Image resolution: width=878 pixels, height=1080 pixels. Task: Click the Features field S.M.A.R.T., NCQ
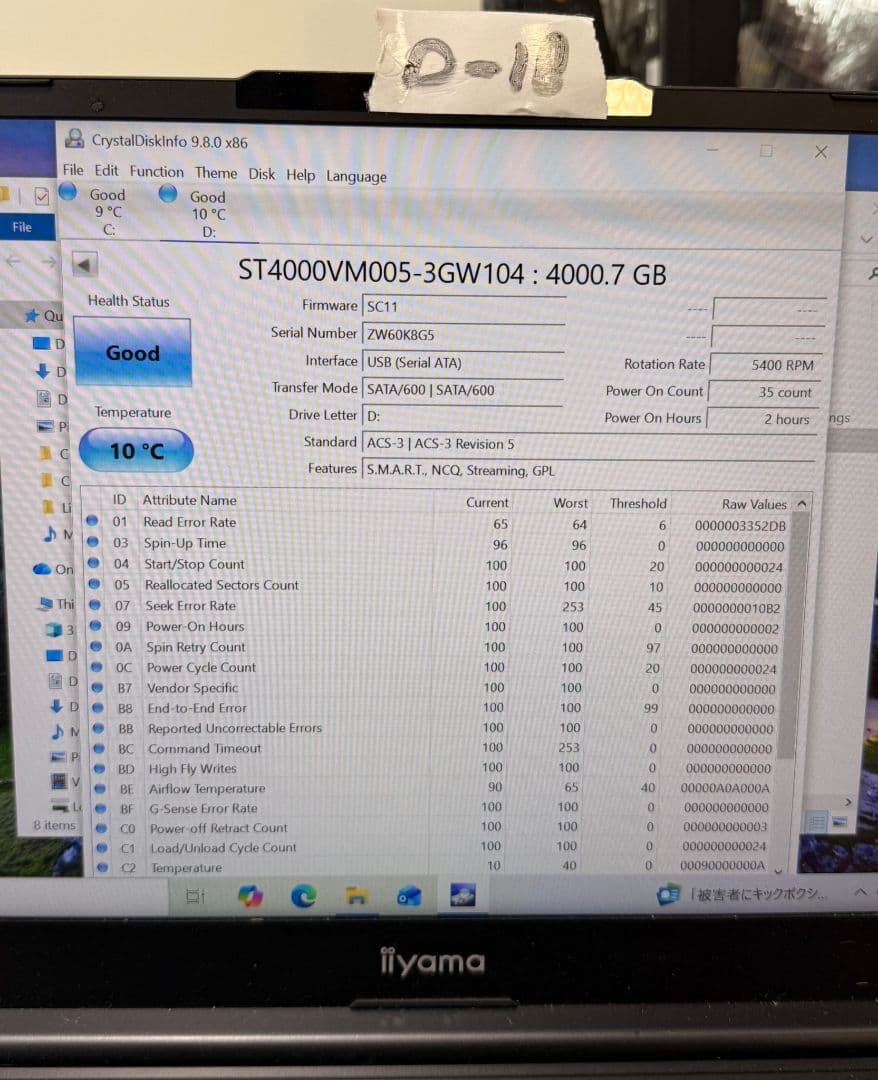click(x=589, y=470)
